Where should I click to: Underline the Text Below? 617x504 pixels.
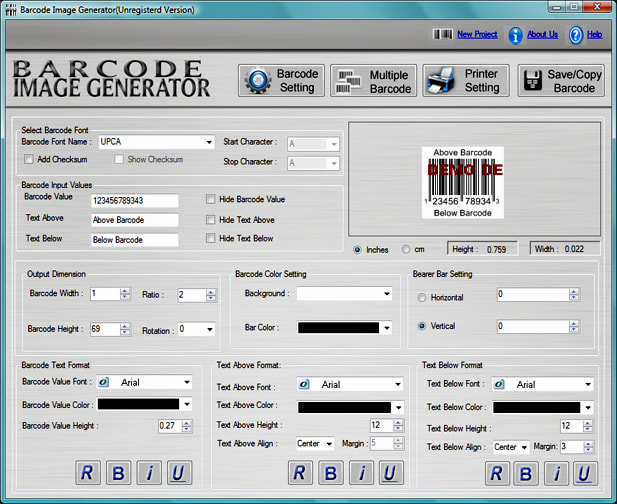pos(585,473)
